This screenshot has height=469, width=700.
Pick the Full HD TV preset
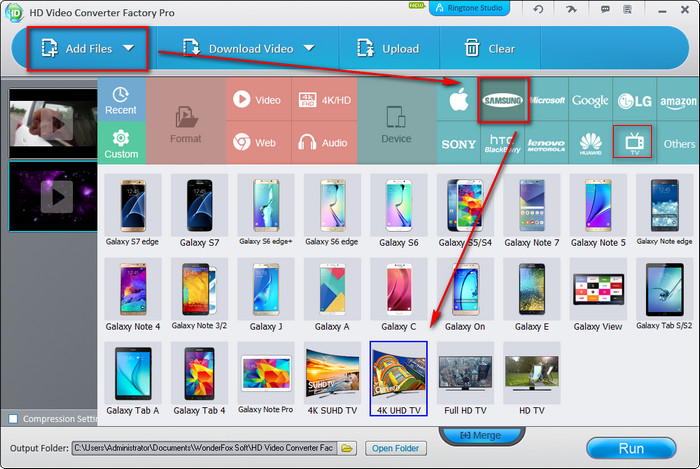point(465,378)
